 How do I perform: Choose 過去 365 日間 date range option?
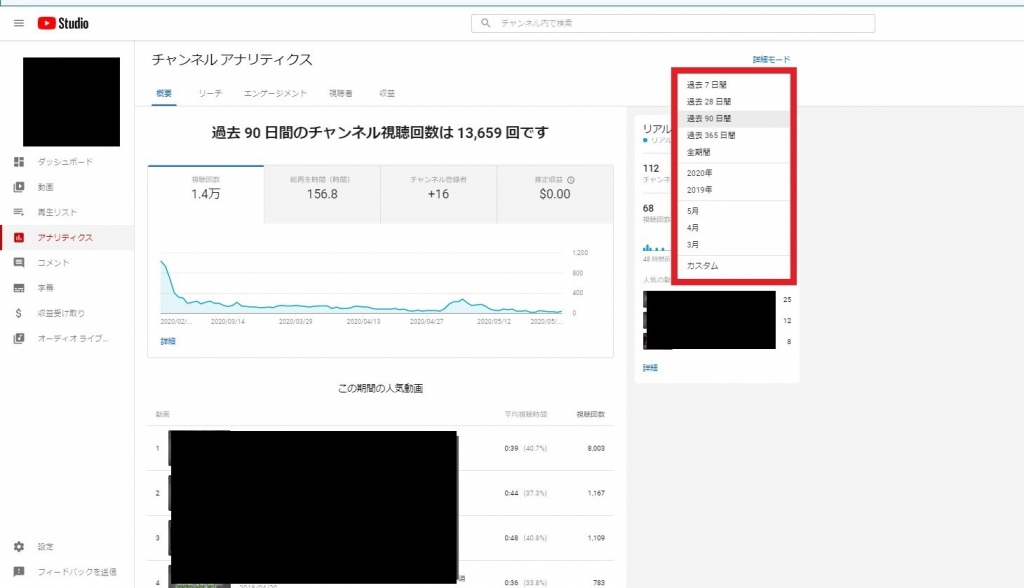pos(710,135)
